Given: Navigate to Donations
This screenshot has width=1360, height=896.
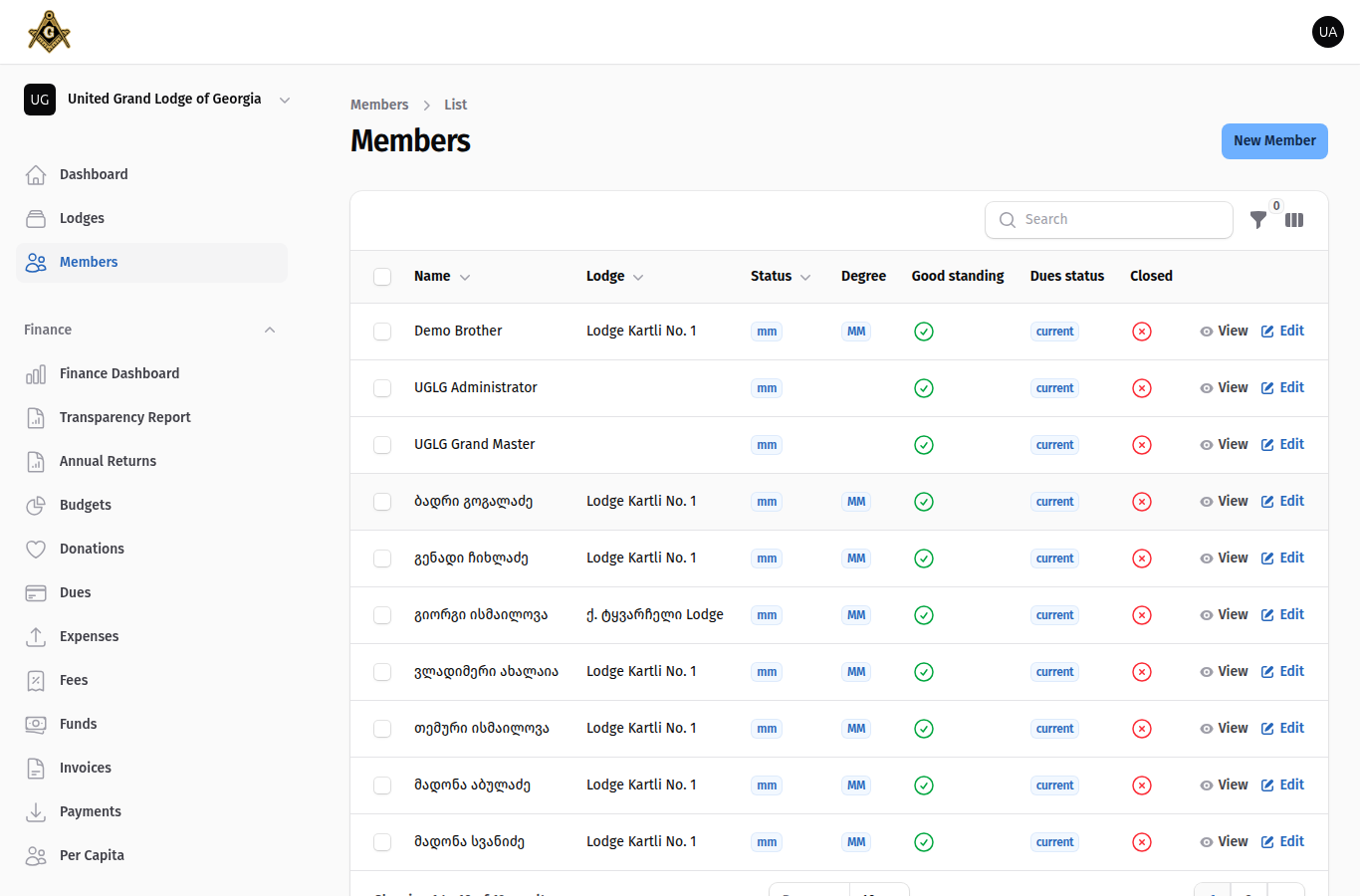Looking at the screenshot, I should (151, 549).
